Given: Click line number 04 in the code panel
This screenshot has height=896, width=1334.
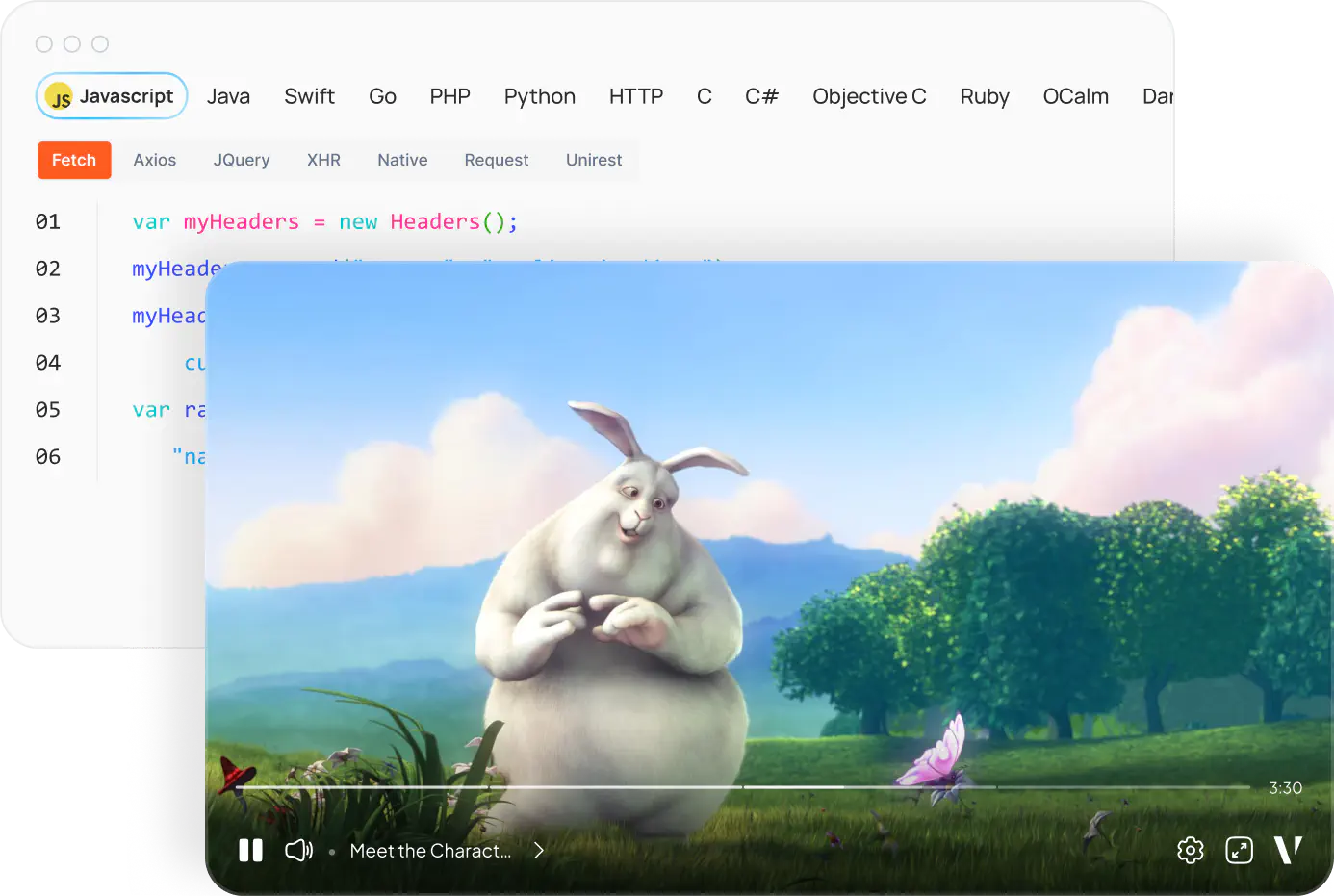Looking at the screenshot, I should click(48, 364).
